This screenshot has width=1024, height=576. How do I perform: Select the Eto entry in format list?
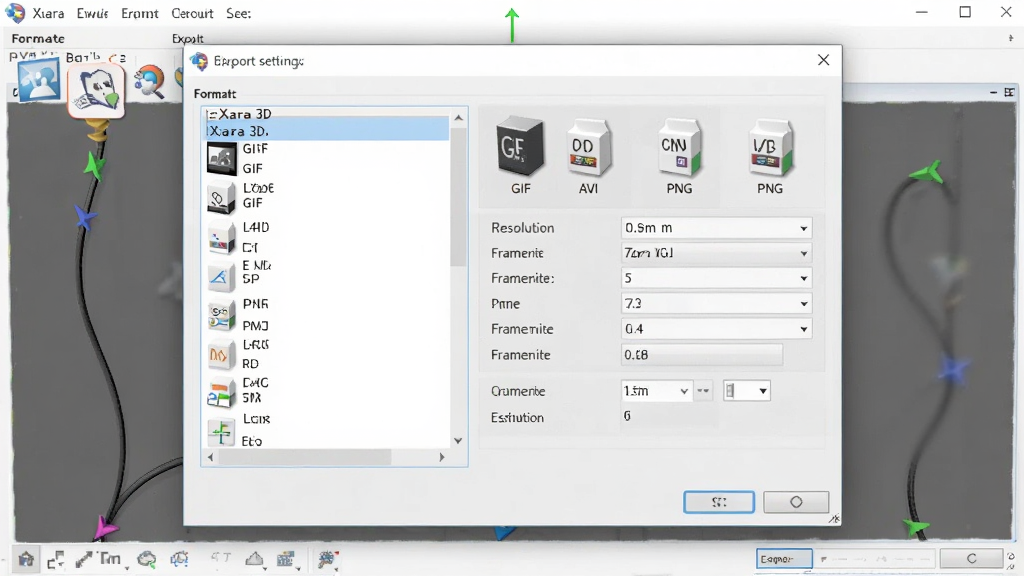click(x=251, y=441)
